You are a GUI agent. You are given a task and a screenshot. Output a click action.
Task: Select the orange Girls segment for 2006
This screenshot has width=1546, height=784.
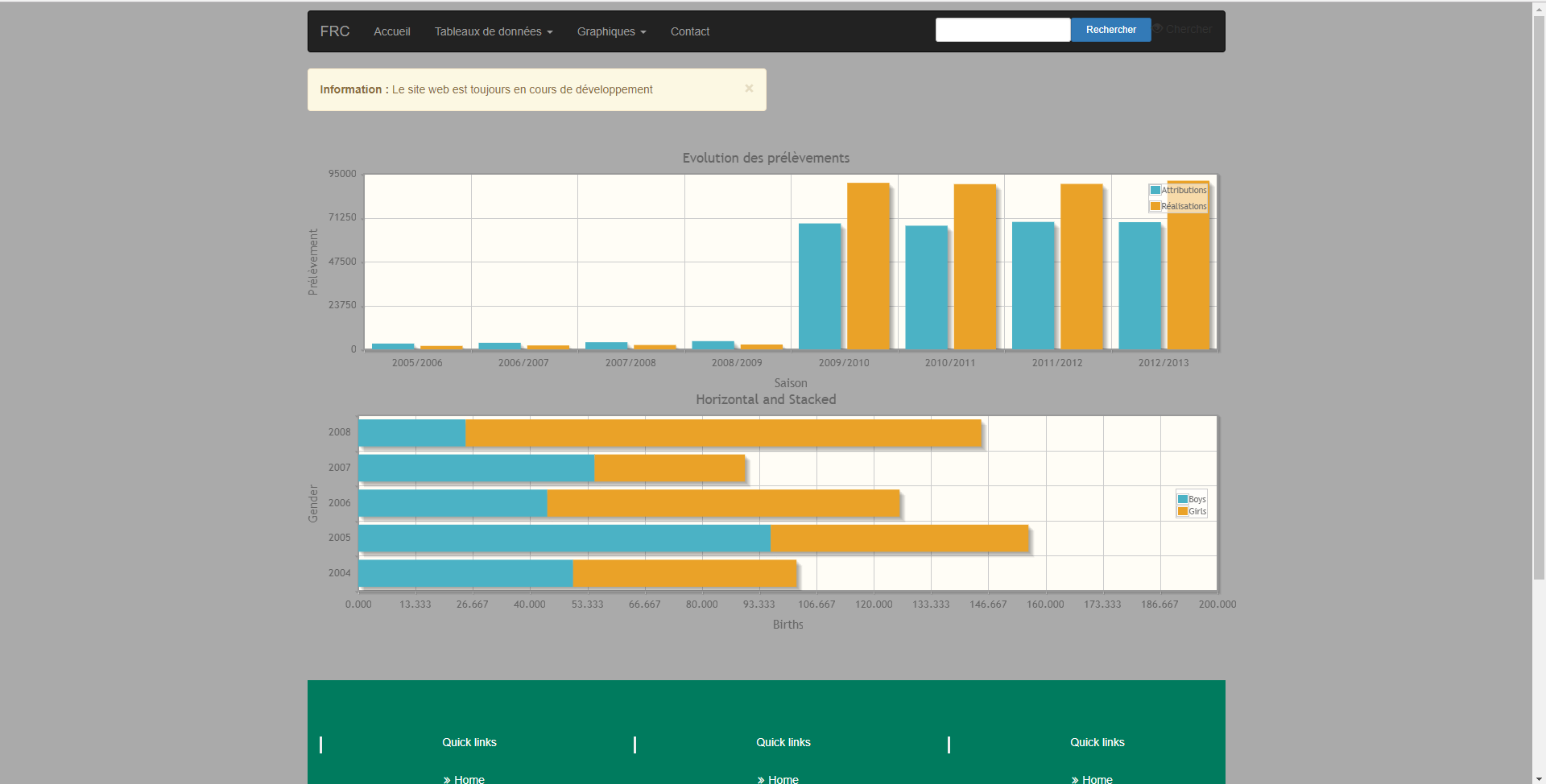point(723,503)
